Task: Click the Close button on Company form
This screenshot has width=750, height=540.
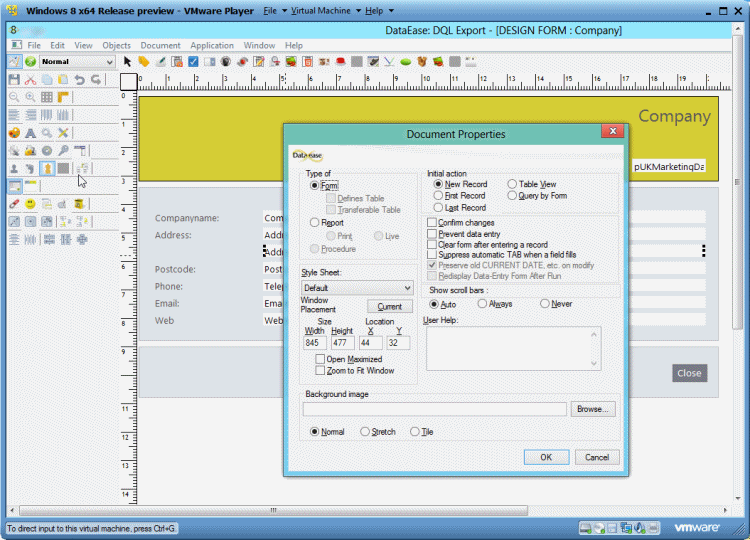Action: tap(689, 373)
